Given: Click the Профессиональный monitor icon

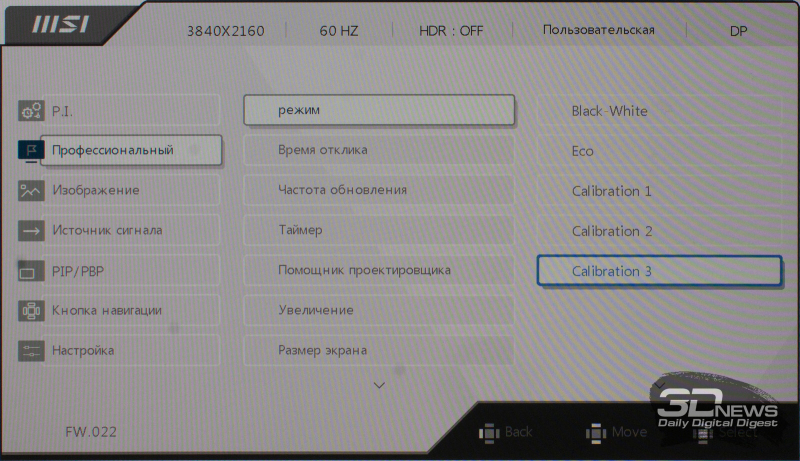Looking at the screenshot, I should click(30, 151).
